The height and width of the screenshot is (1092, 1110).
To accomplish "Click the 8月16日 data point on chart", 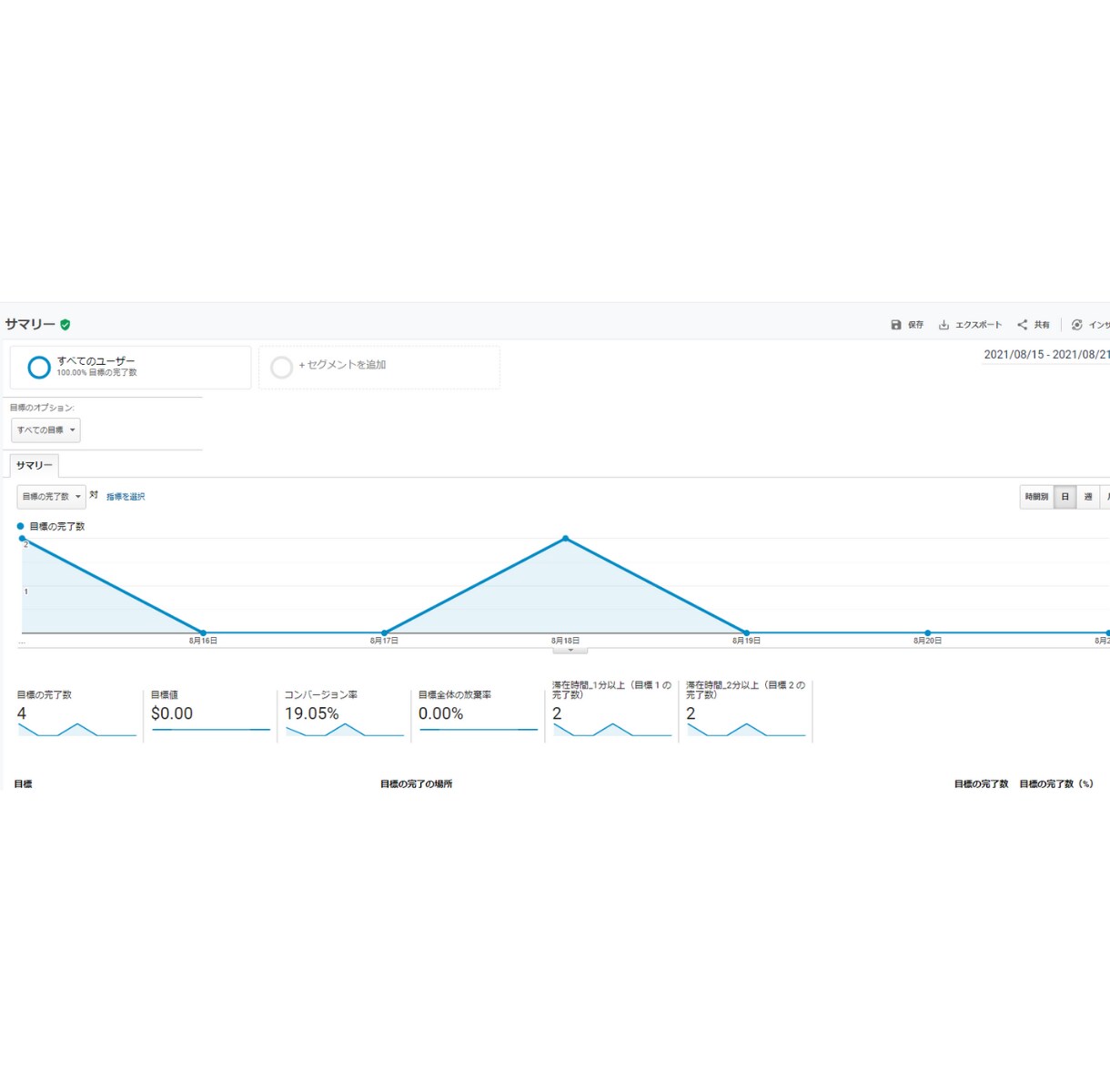I will 203,632.
